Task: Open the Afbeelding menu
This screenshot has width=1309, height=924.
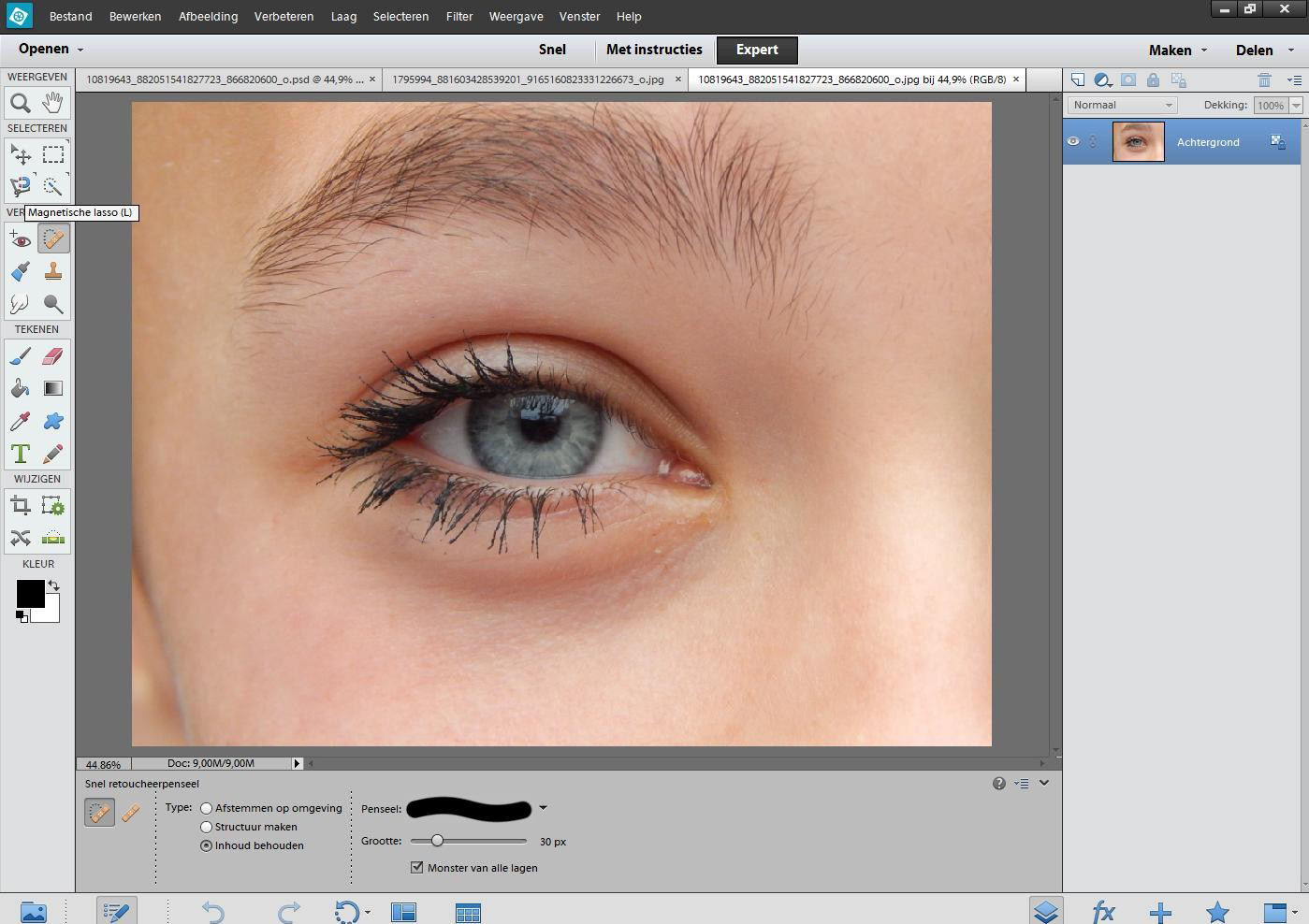Action: point(208,16)
